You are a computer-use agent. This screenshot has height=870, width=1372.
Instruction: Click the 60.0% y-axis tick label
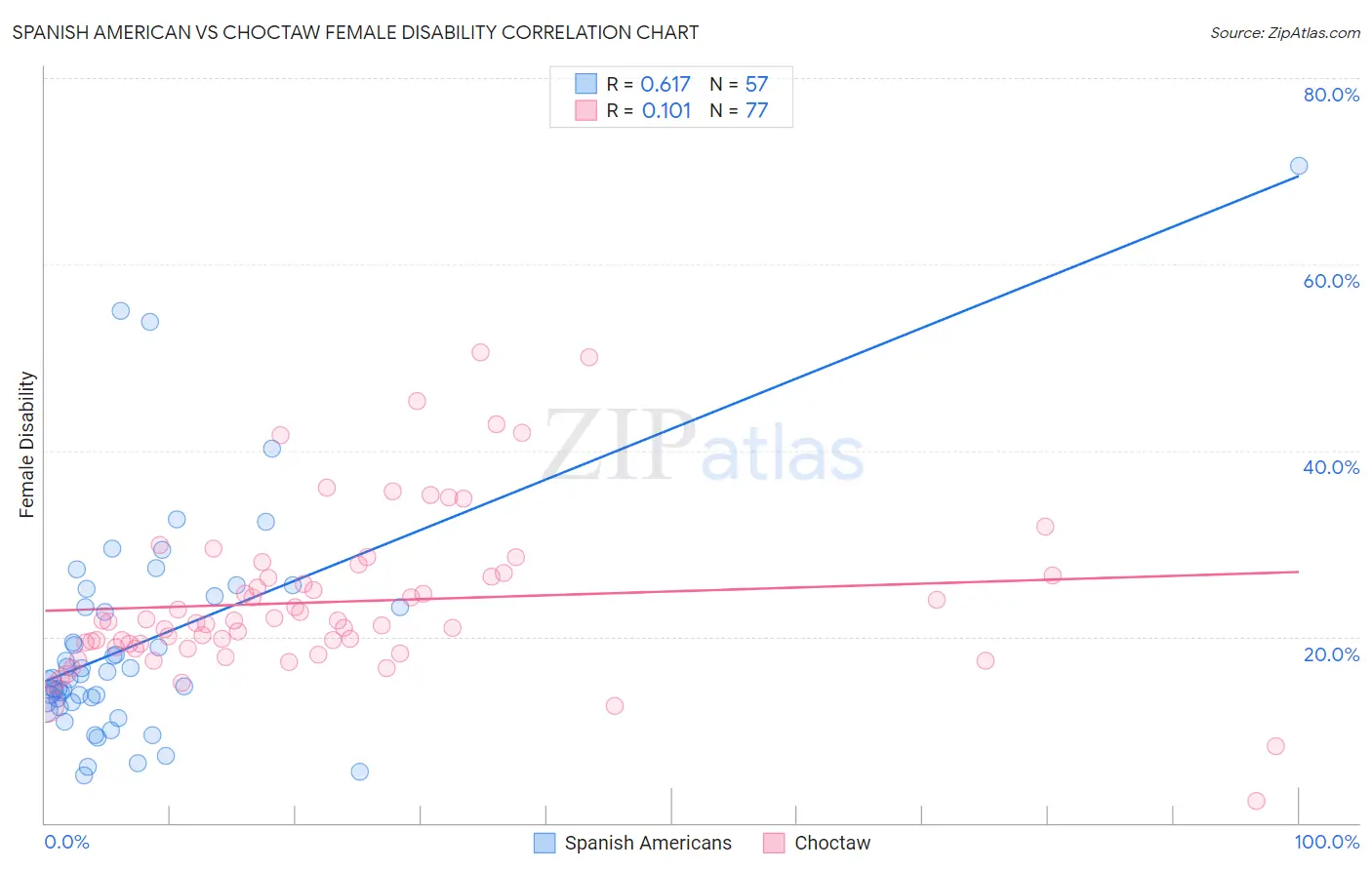click(1331, 281)
